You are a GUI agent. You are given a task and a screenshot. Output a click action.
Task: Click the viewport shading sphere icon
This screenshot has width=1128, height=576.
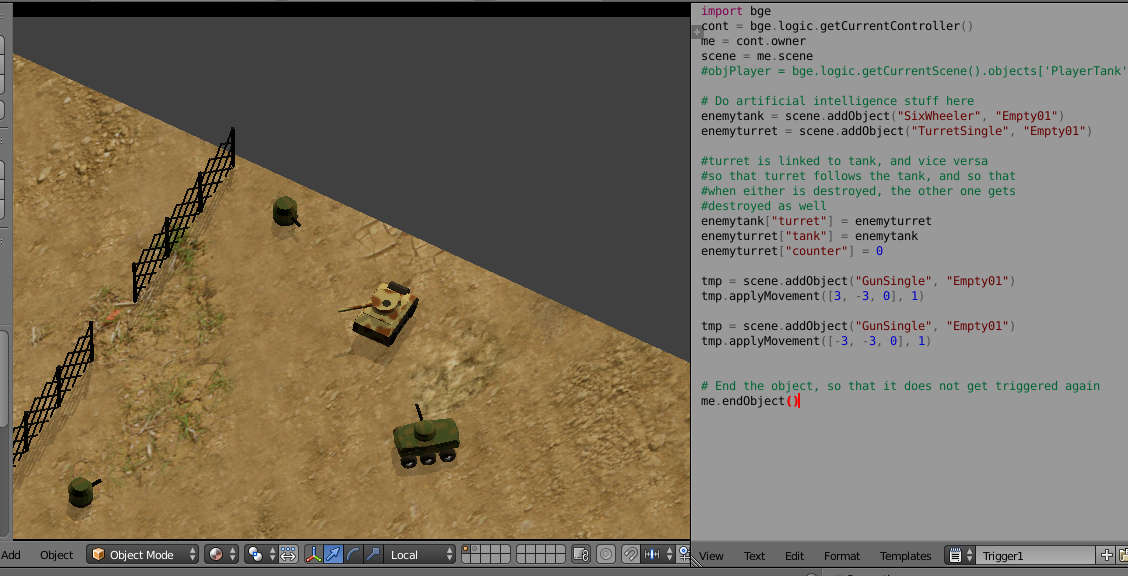click(x=217, y=554)
